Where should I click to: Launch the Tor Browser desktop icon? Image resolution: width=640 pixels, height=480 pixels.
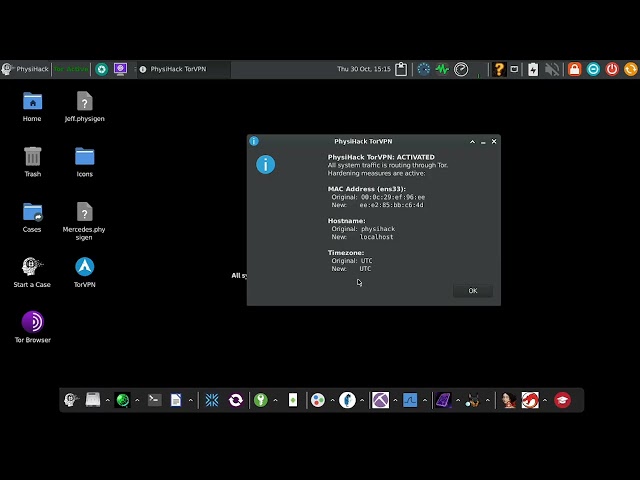coord(33,327)
